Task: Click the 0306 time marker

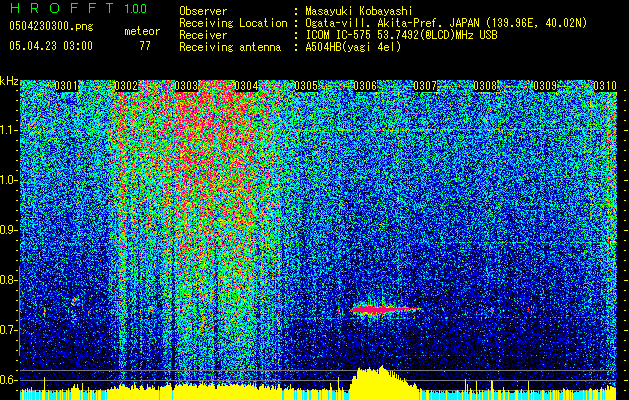Action: [x=365, y=86]
